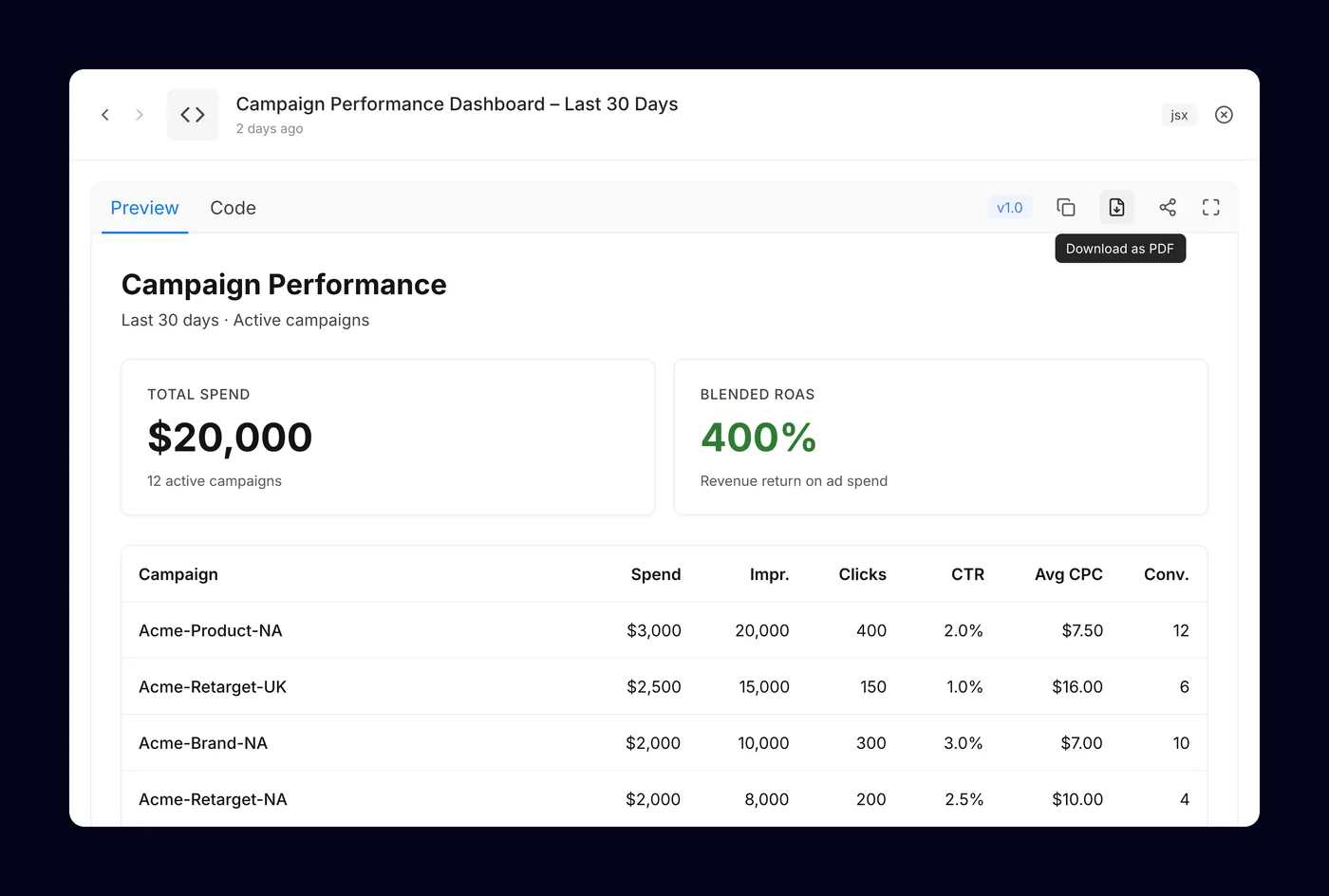Click the 3.0% CTR cell

(964, 743)
